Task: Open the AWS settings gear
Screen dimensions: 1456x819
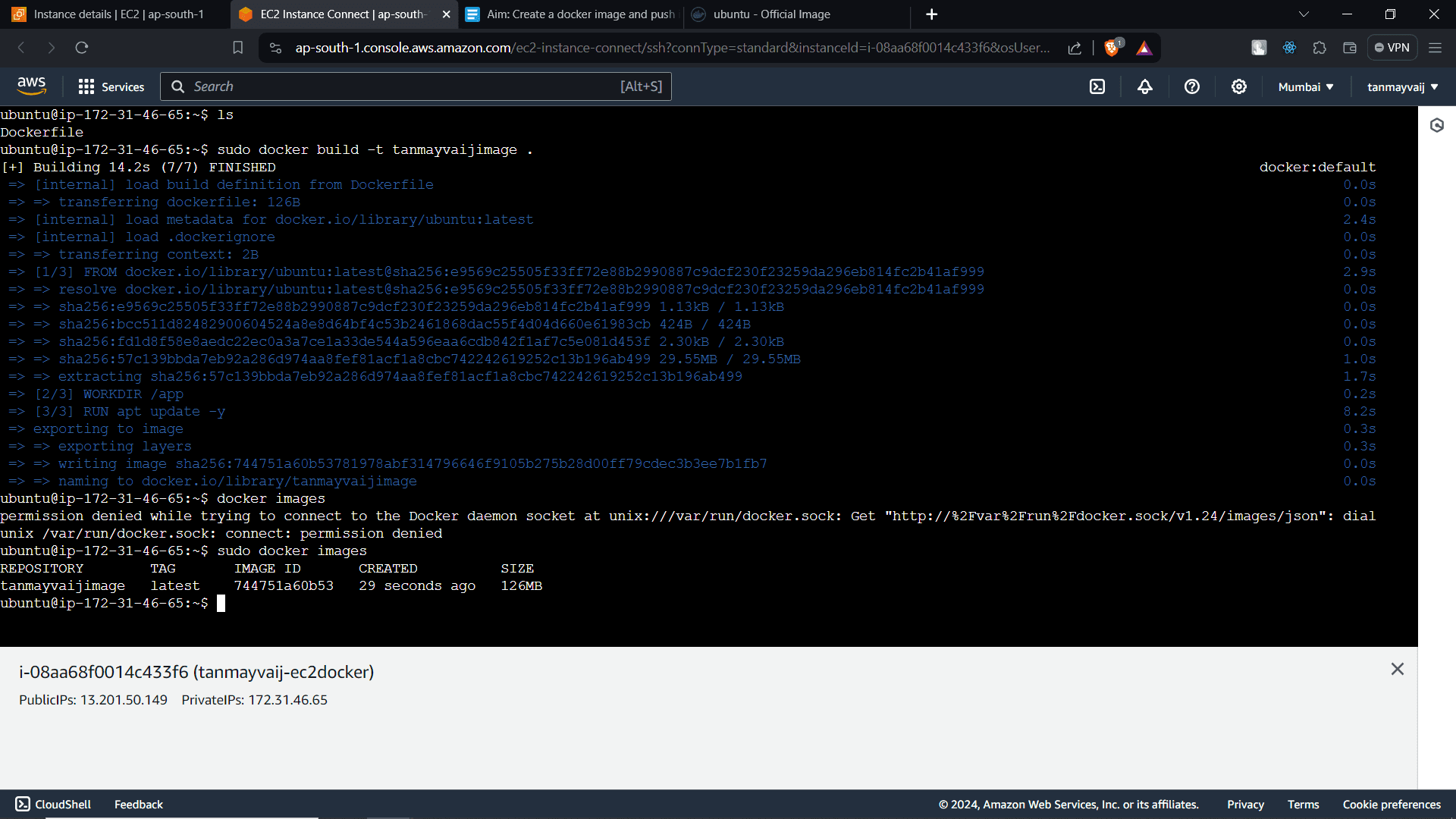Action: pos(1238,86)
